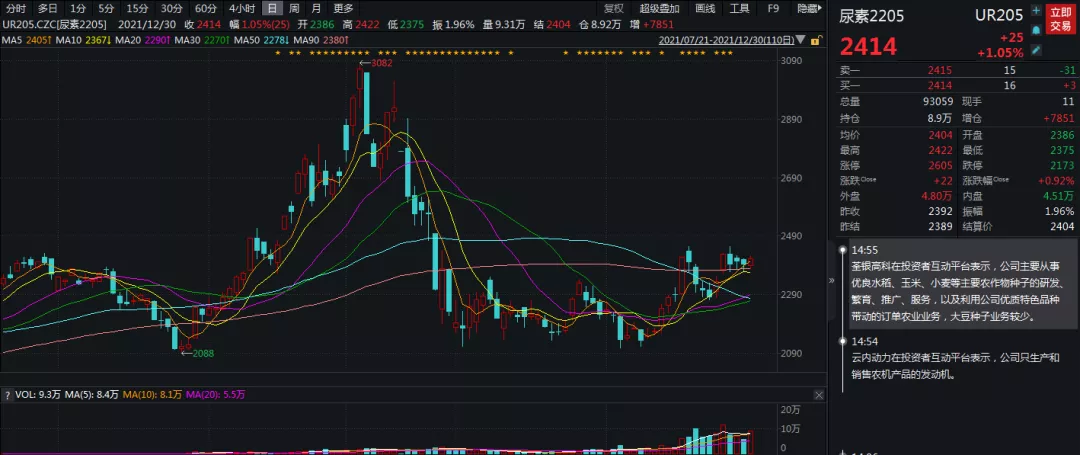Image resolution: width=1080 pixels, height=455 pixels.
Task: Click the UR205 contract code
Action: (x=999, y=16)
